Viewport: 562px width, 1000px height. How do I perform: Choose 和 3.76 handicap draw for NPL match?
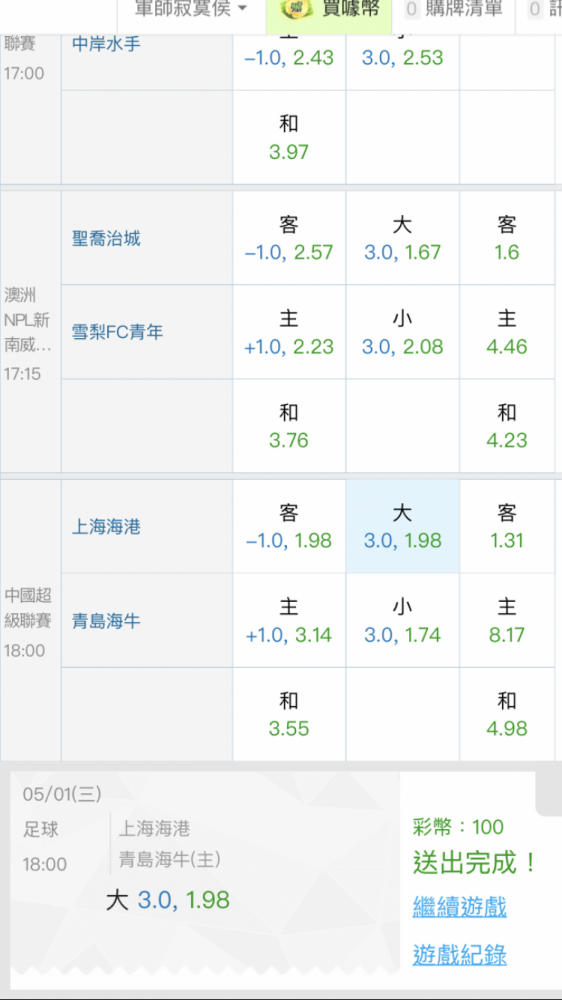coord(289,426)
